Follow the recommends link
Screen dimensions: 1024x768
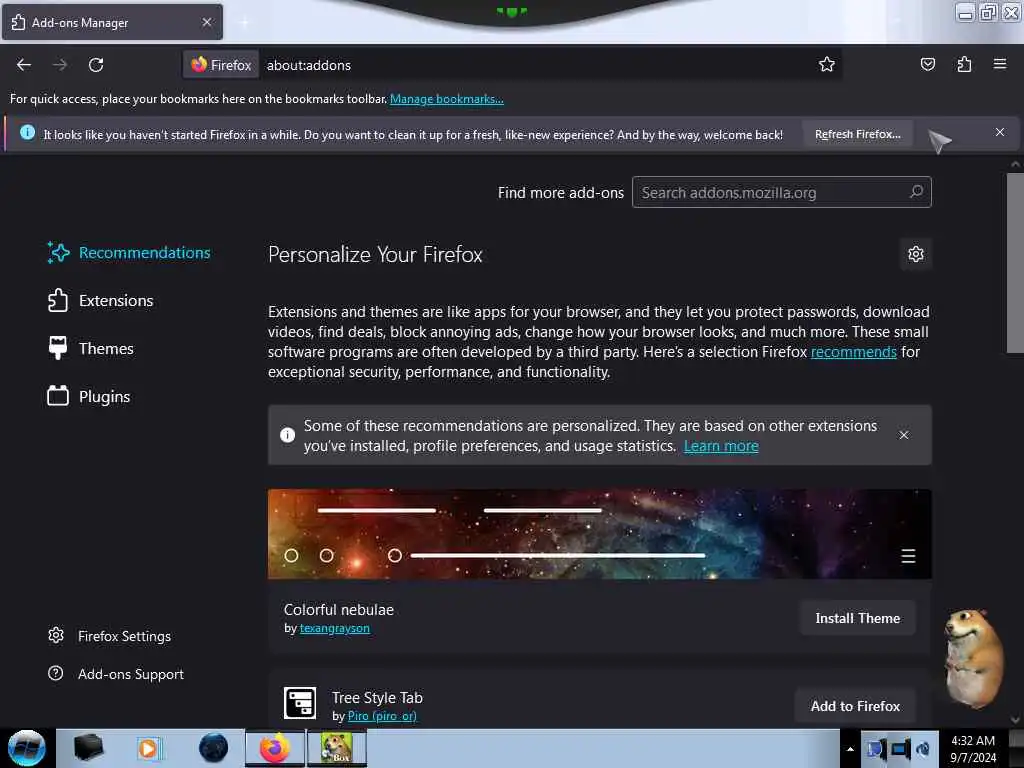coord(853,352)
